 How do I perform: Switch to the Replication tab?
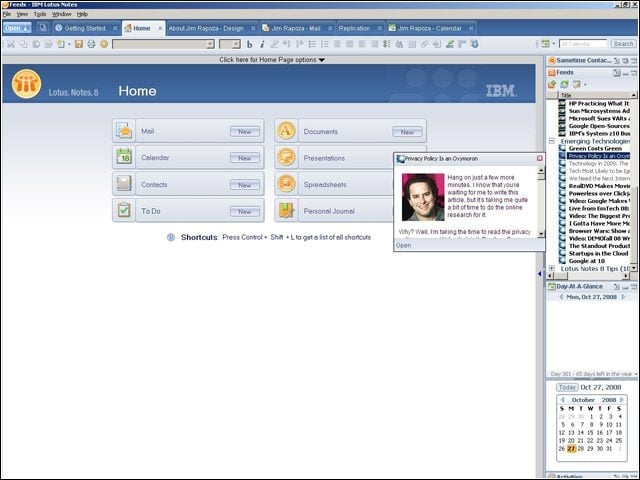[x=354, y=28]
